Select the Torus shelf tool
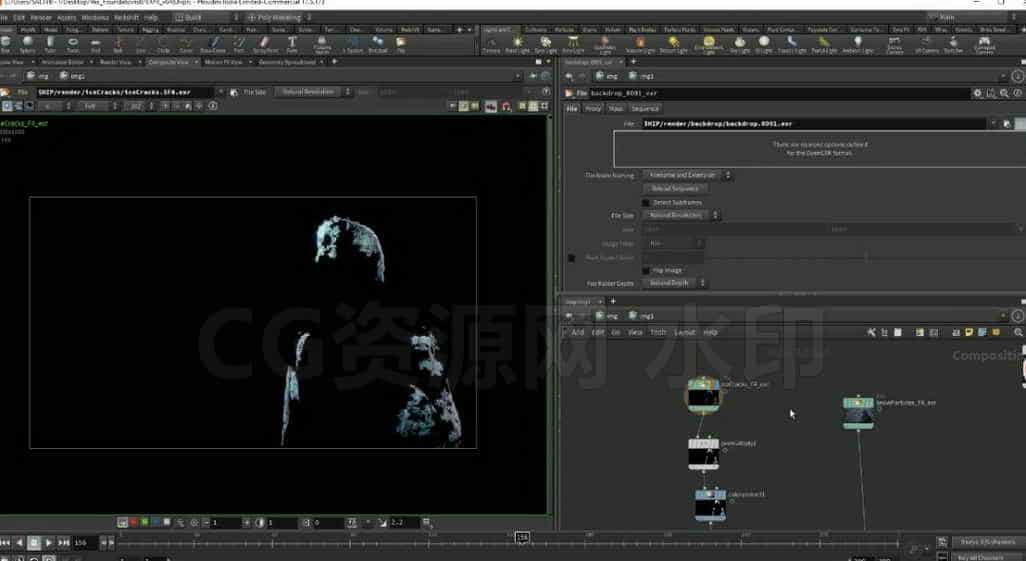Screen dimensions: 1026x561 click(x=73, y=45)
